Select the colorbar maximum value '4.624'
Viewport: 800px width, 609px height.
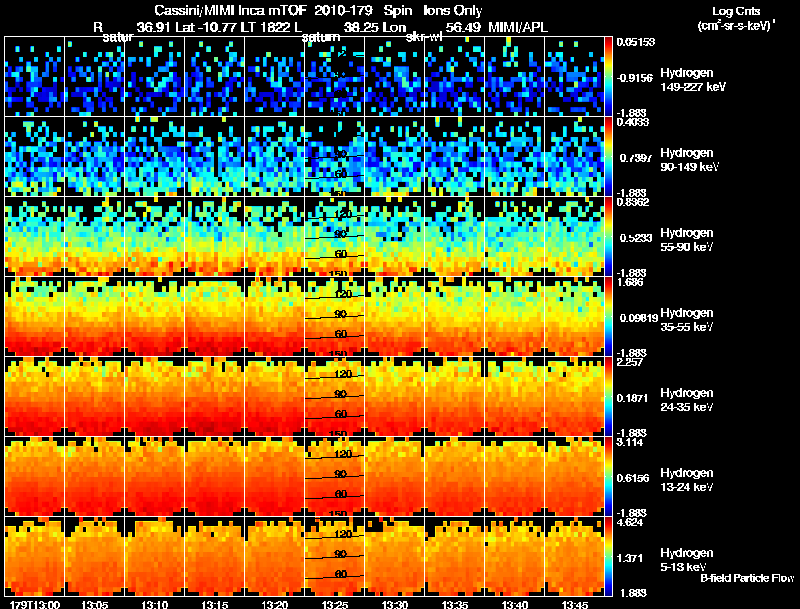(630, 522)
